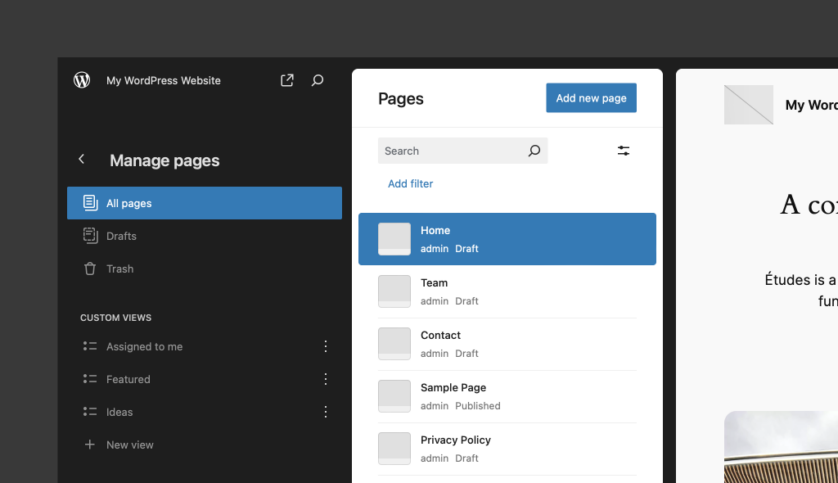Open the Trash view
Viewport: 838px width, 483px height.
(204, 269)
